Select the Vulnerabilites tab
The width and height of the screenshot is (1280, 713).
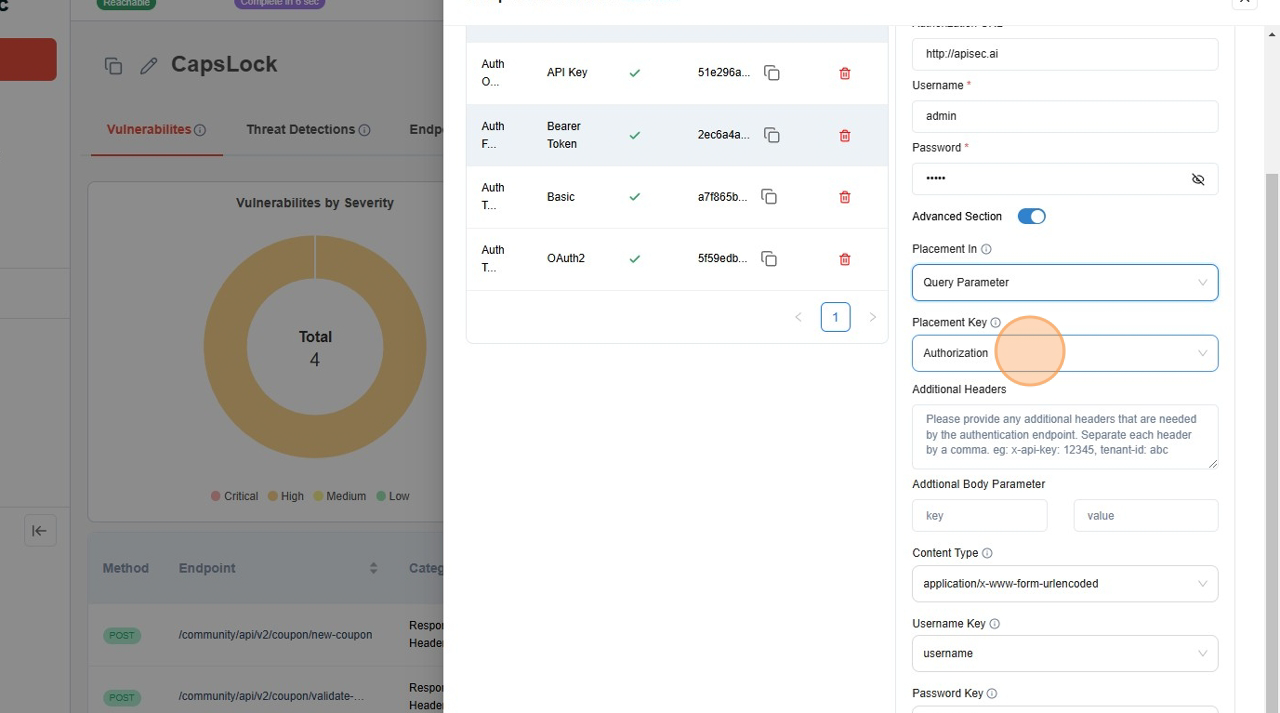(x=149, y=129)
